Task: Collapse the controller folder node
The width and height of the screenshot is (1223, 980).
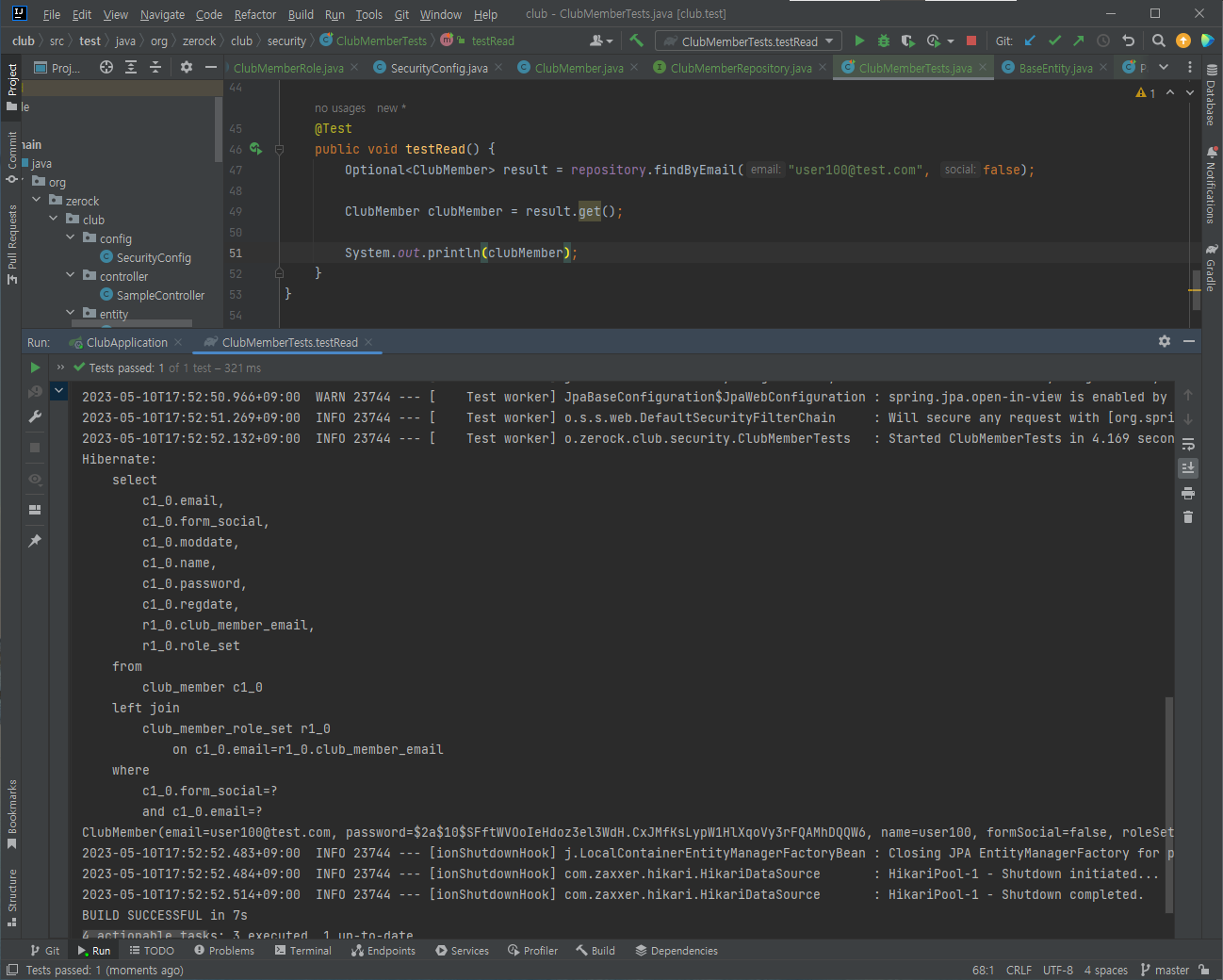Action: tap(71, 275)
